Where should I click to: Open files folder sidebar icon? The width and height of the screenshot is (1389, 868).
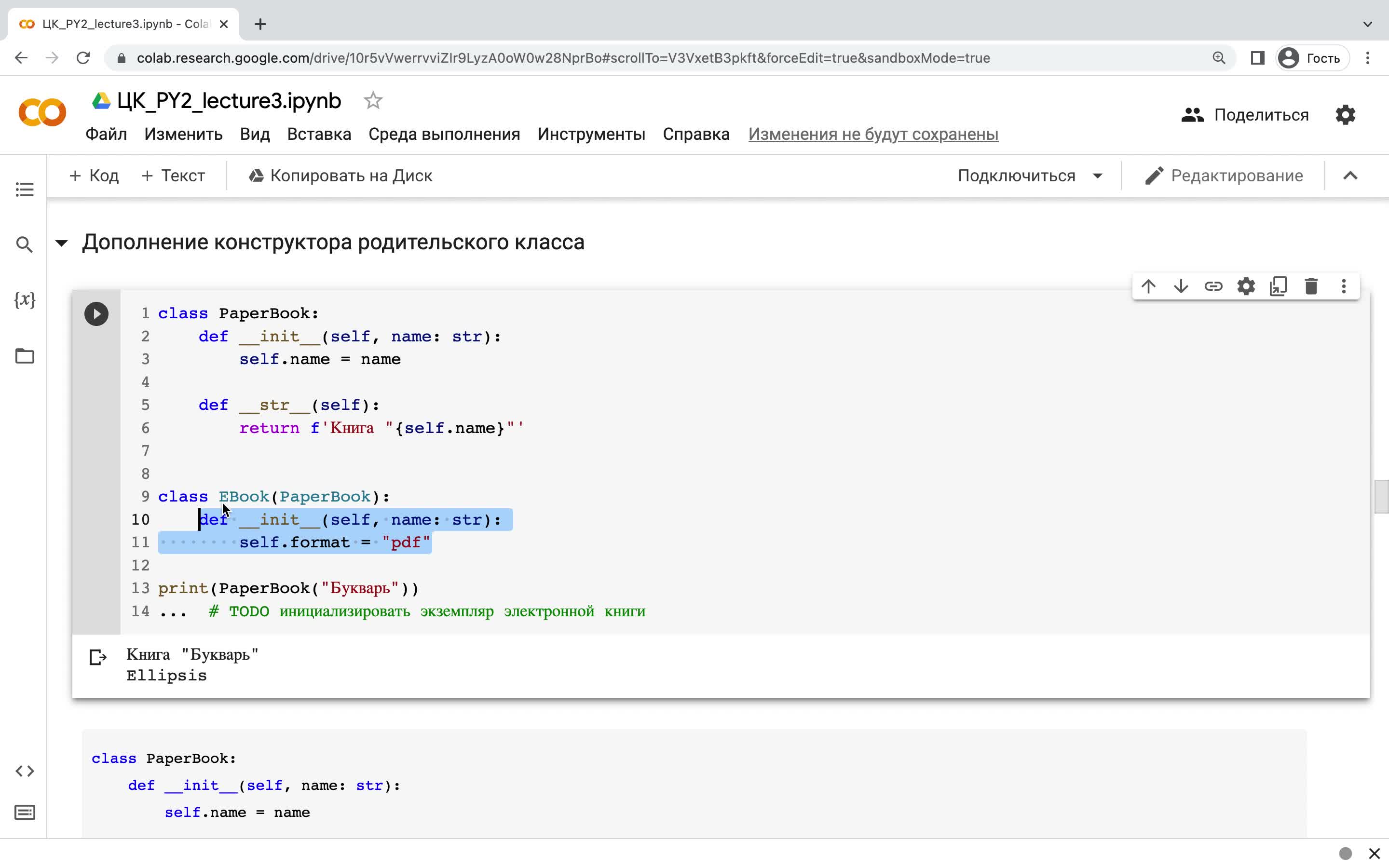[25, 356]
